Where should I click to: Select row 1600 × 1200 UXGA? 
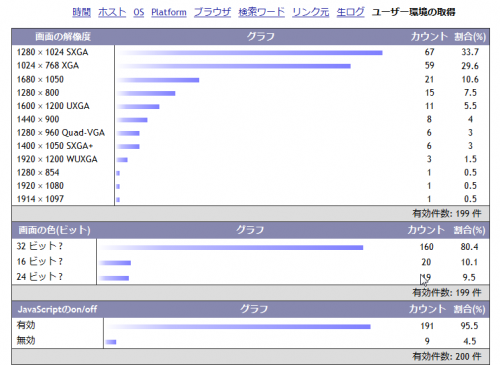click(250, 106)
